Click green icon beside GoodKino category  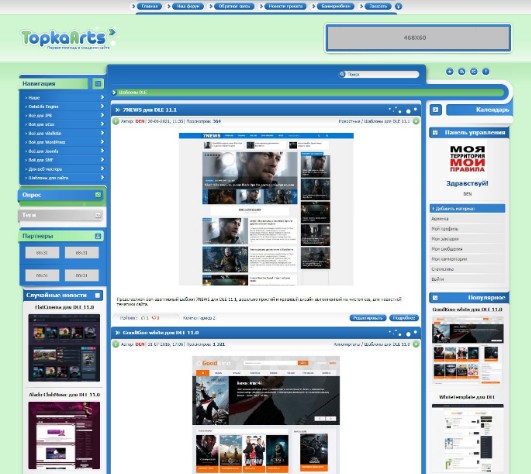coord(416,344)
